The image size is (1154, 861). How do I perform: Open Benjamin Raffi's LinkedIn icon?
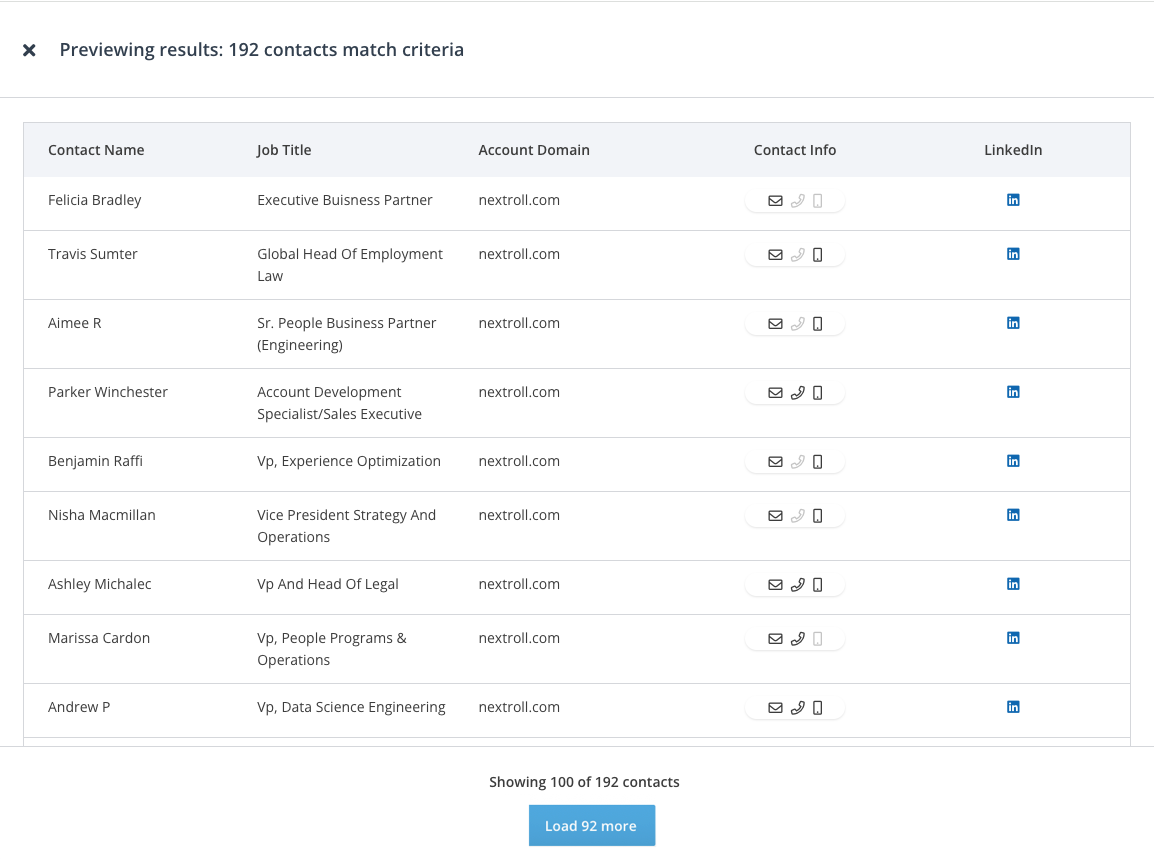point(1013,461)
